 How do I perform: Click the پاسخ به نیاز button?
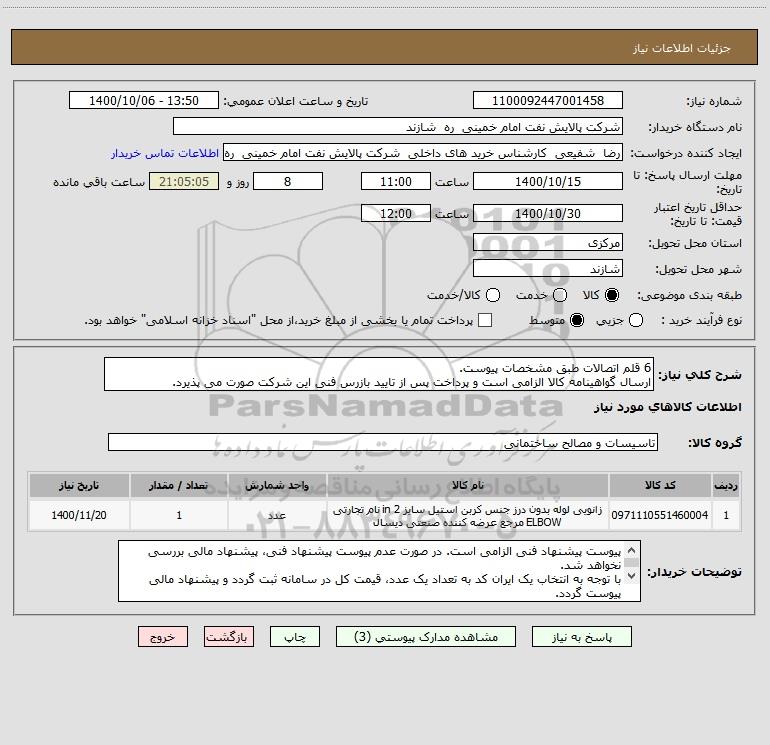[x=581, y=636]
